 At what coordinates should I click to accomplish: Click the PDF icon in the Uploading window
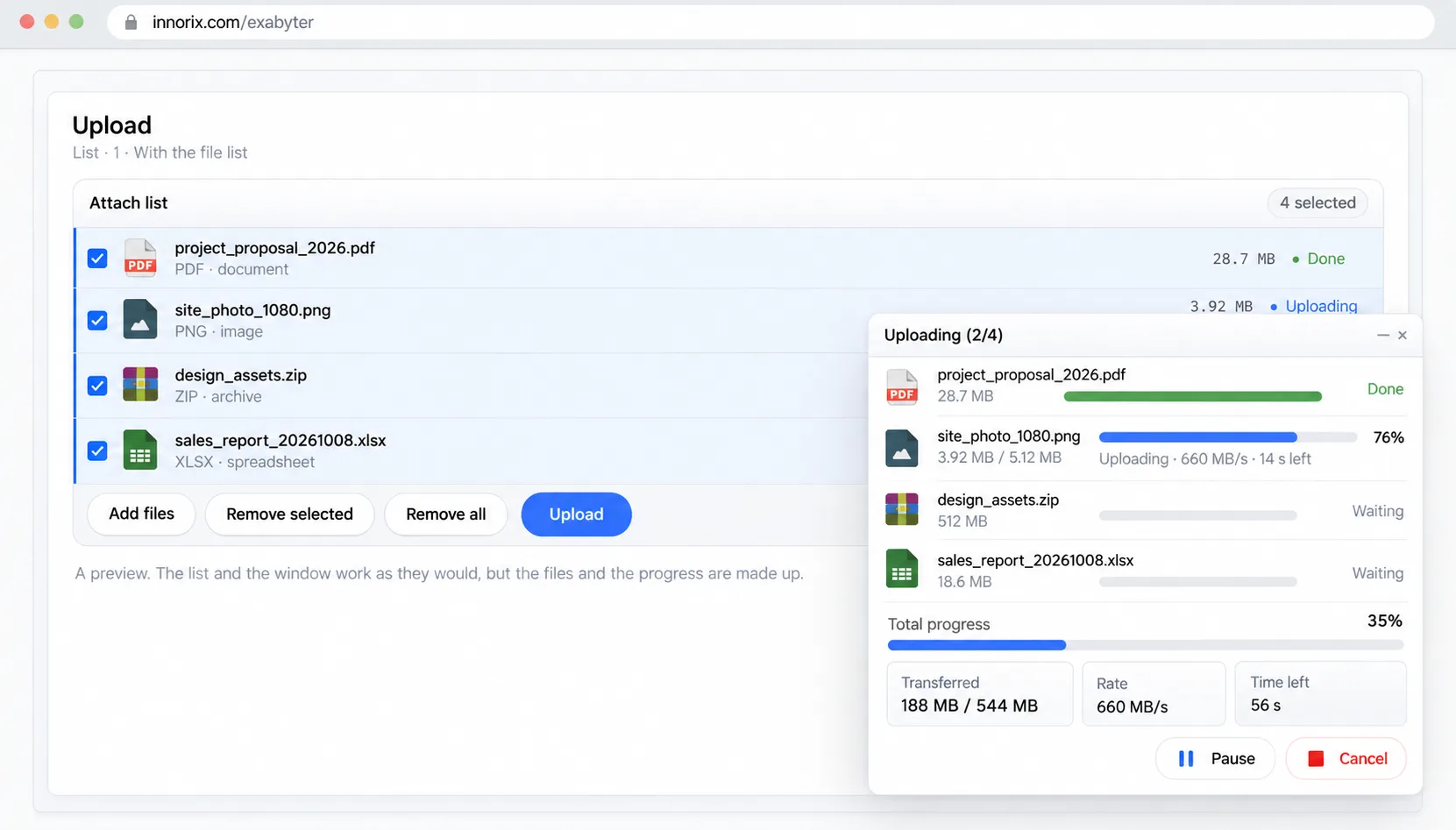pyautogui.click(x=902, y=387)
